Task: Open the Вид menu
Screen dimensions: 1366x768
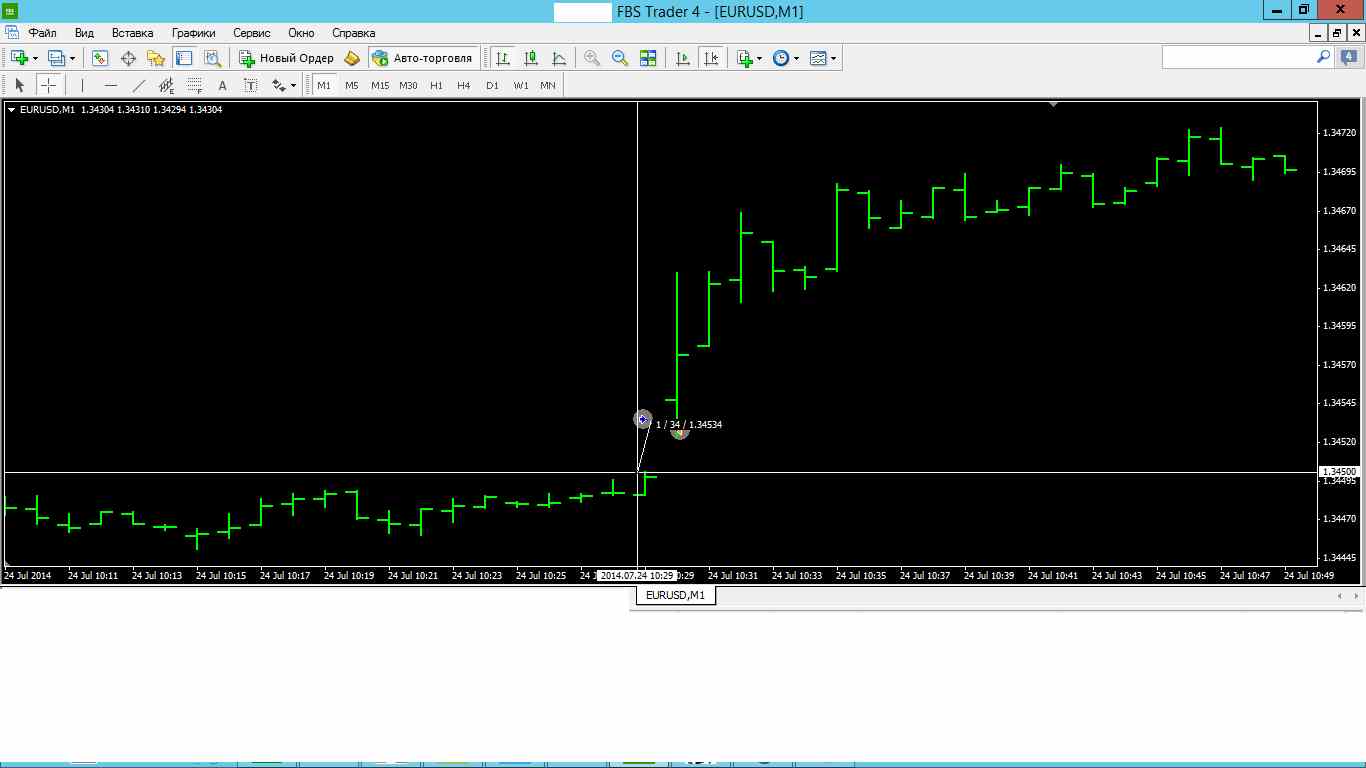Action: pos(85,33)
